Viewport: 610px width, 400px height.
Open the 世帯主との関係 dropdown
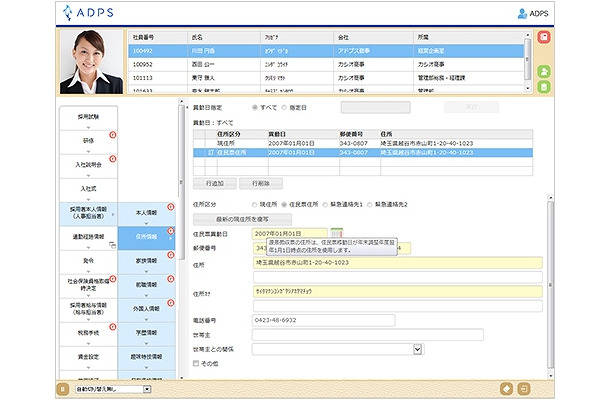point(417,349)
